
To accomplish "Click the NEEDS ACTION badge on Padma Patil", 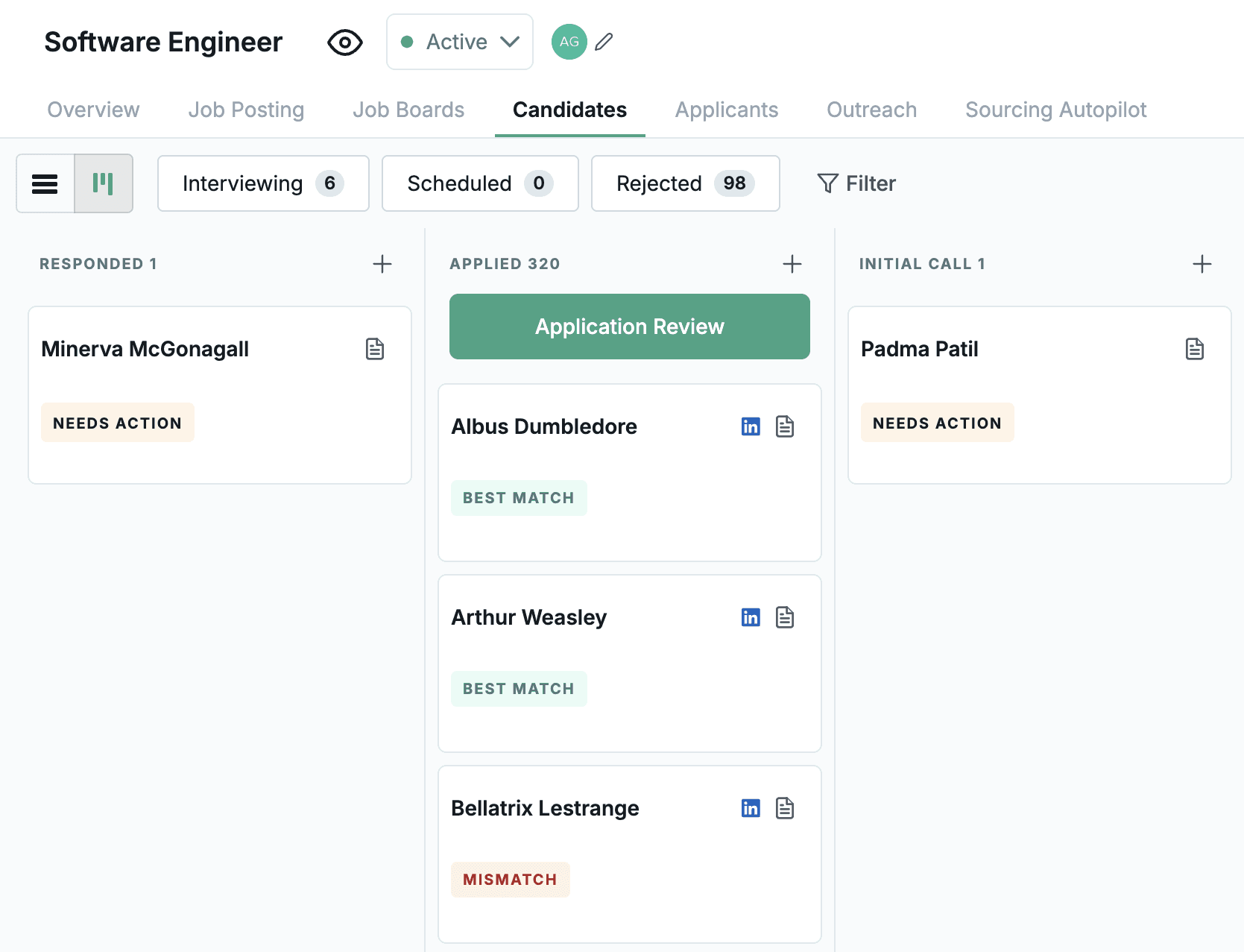I will pyautogui.click(x=937, y=422).
